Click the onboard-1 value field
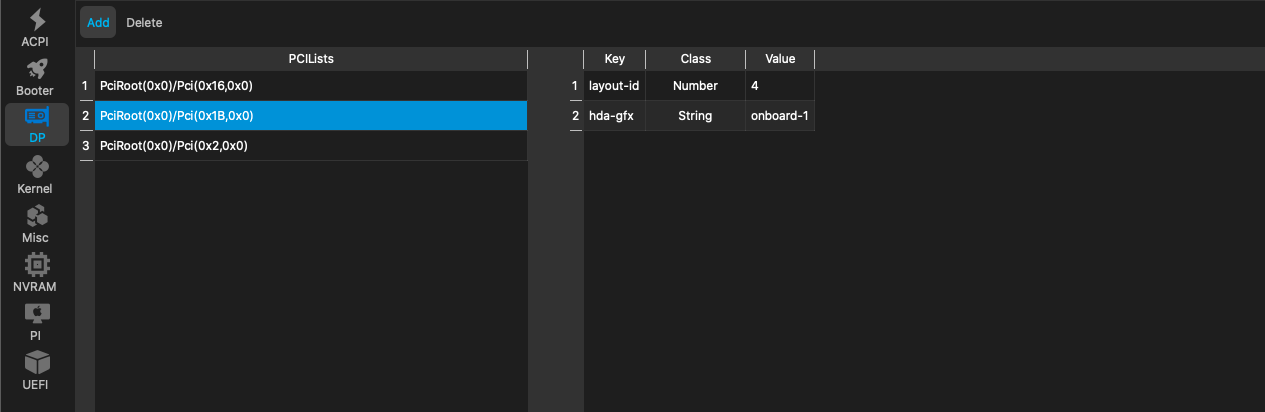Image resolution: width=1265 pixels, height=412 pixels. coord(779,116)
